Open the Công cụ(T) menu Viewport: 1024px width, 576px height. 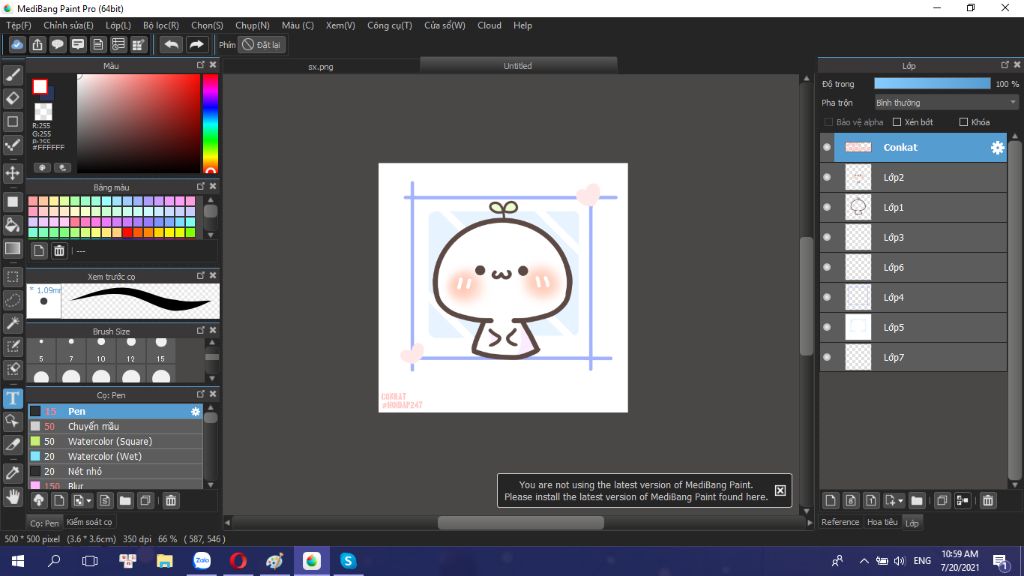click(x=390, y=25)
